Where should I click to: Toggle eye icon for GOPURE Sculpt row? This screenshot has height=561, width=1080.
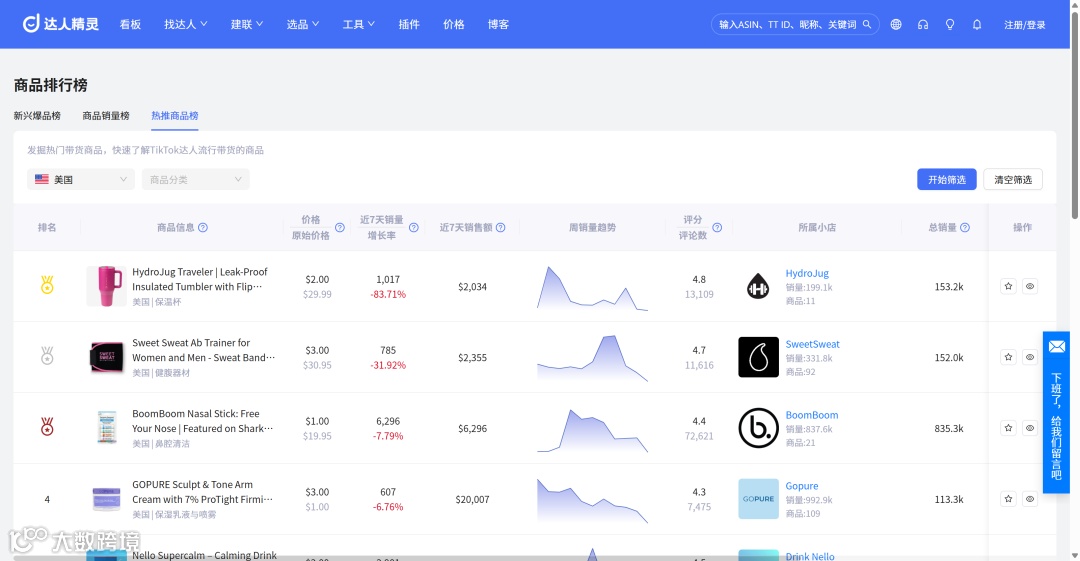[x=1030, y=499]
